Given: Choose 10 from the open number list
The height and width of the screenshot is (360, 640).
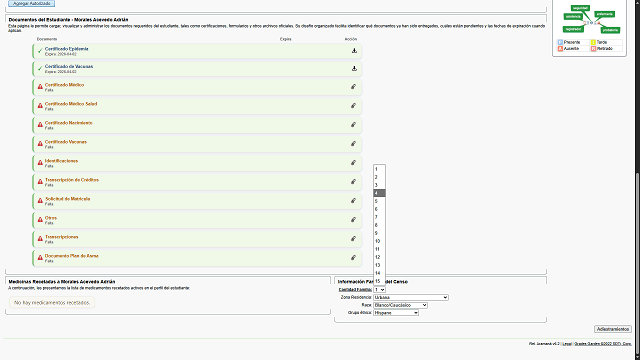Looking at the screenshot, I should pyautogui.click(x=379, y=241).
